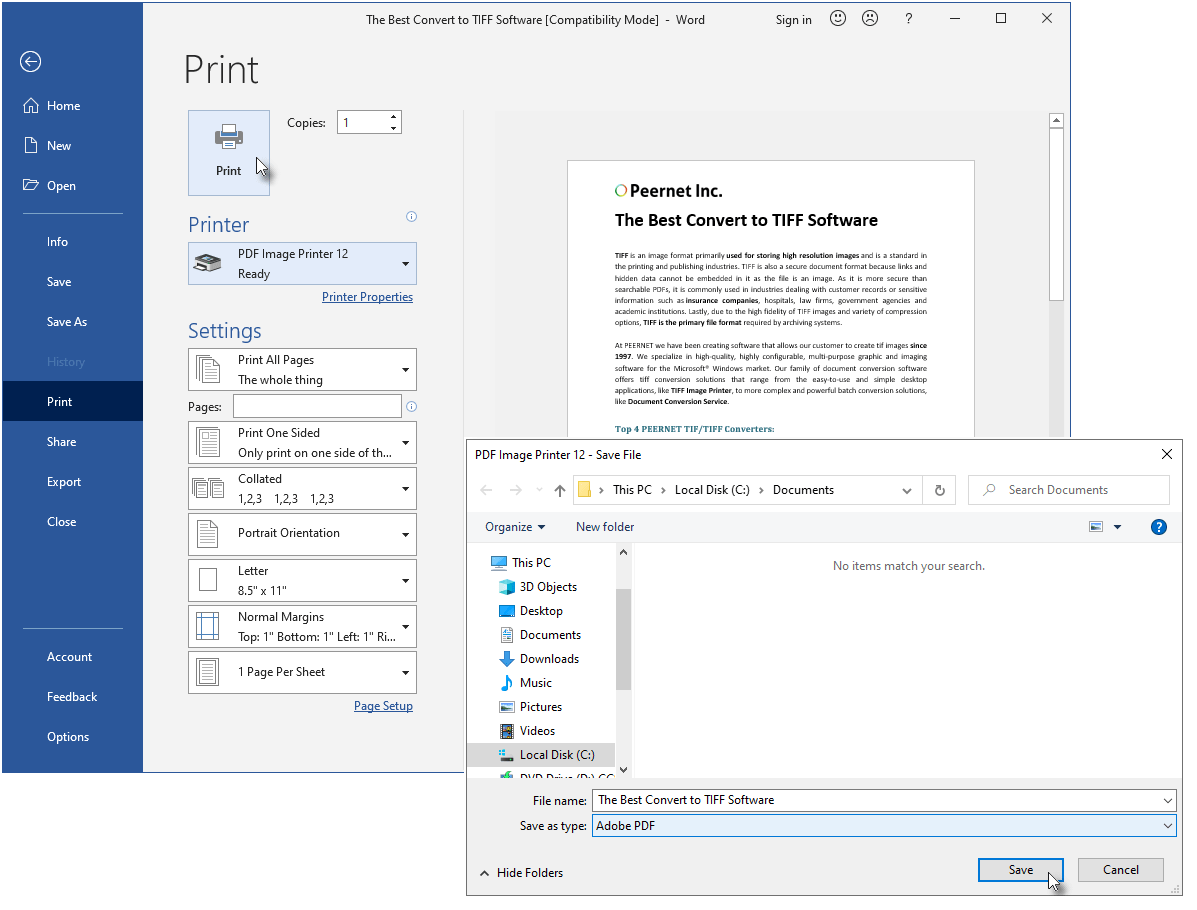Switch to the Export section
The image size is (1197, 910).
[x=63, y=481]
